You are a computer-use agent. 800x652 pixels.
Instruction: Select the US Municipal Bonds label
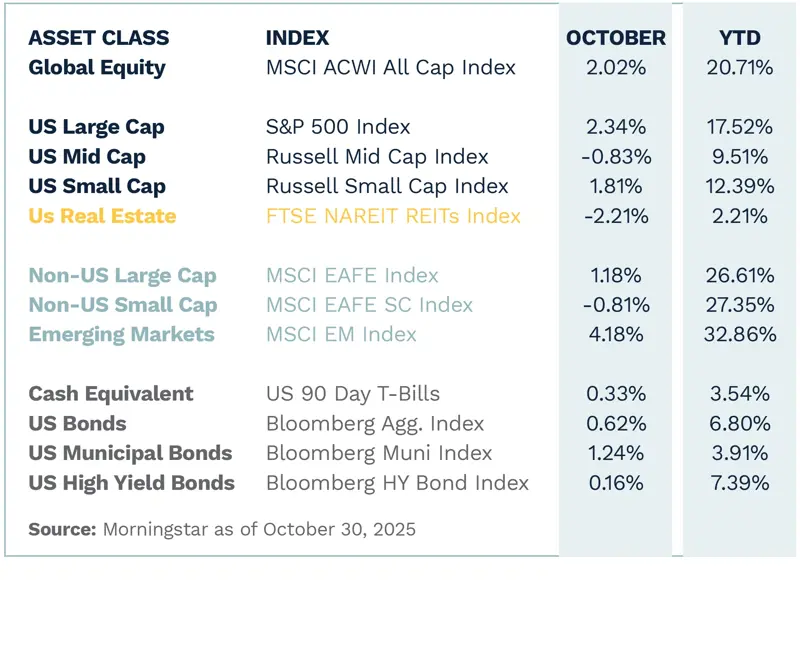tap(130, 453)
